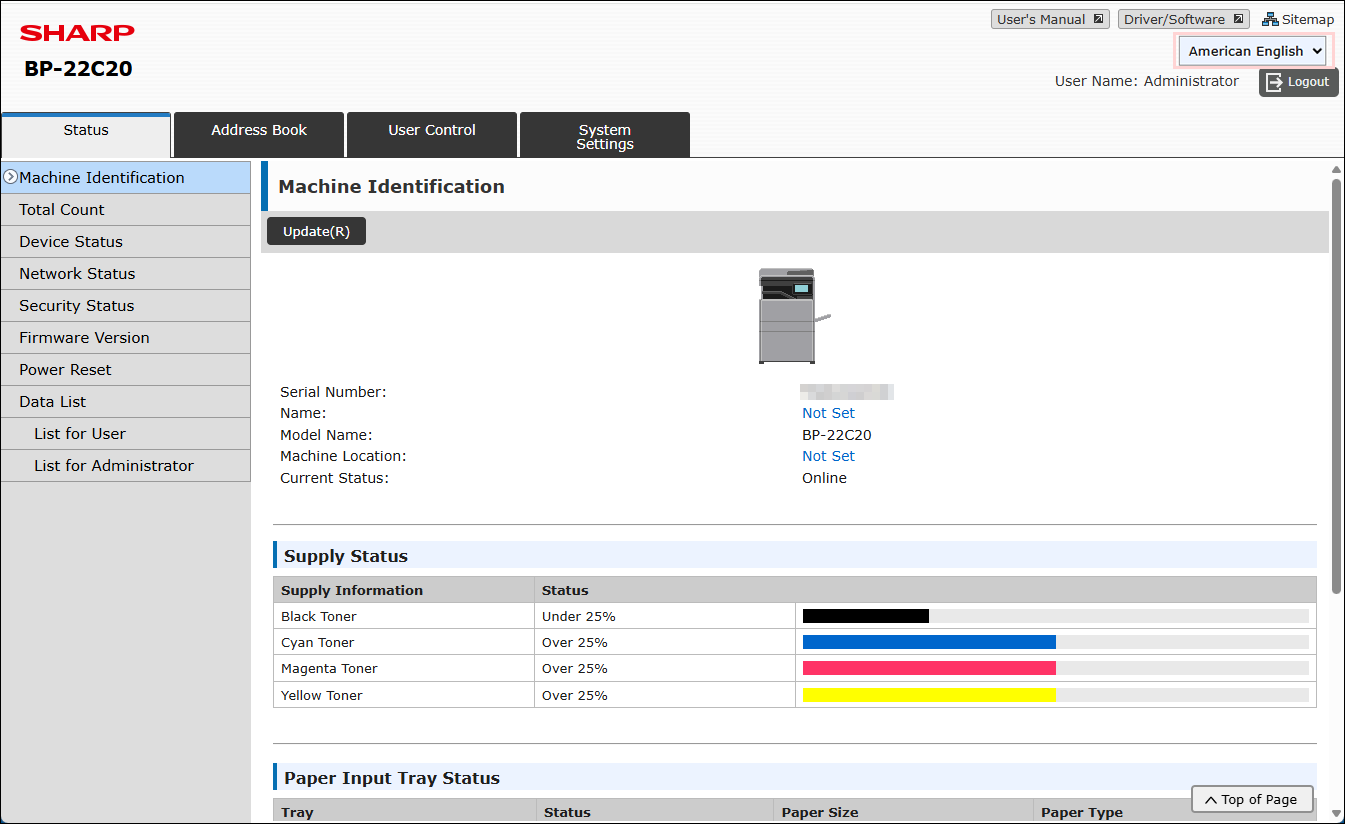Open the User's Manual
This screenshot has width=1345, height=824.
click(1050, 19)
